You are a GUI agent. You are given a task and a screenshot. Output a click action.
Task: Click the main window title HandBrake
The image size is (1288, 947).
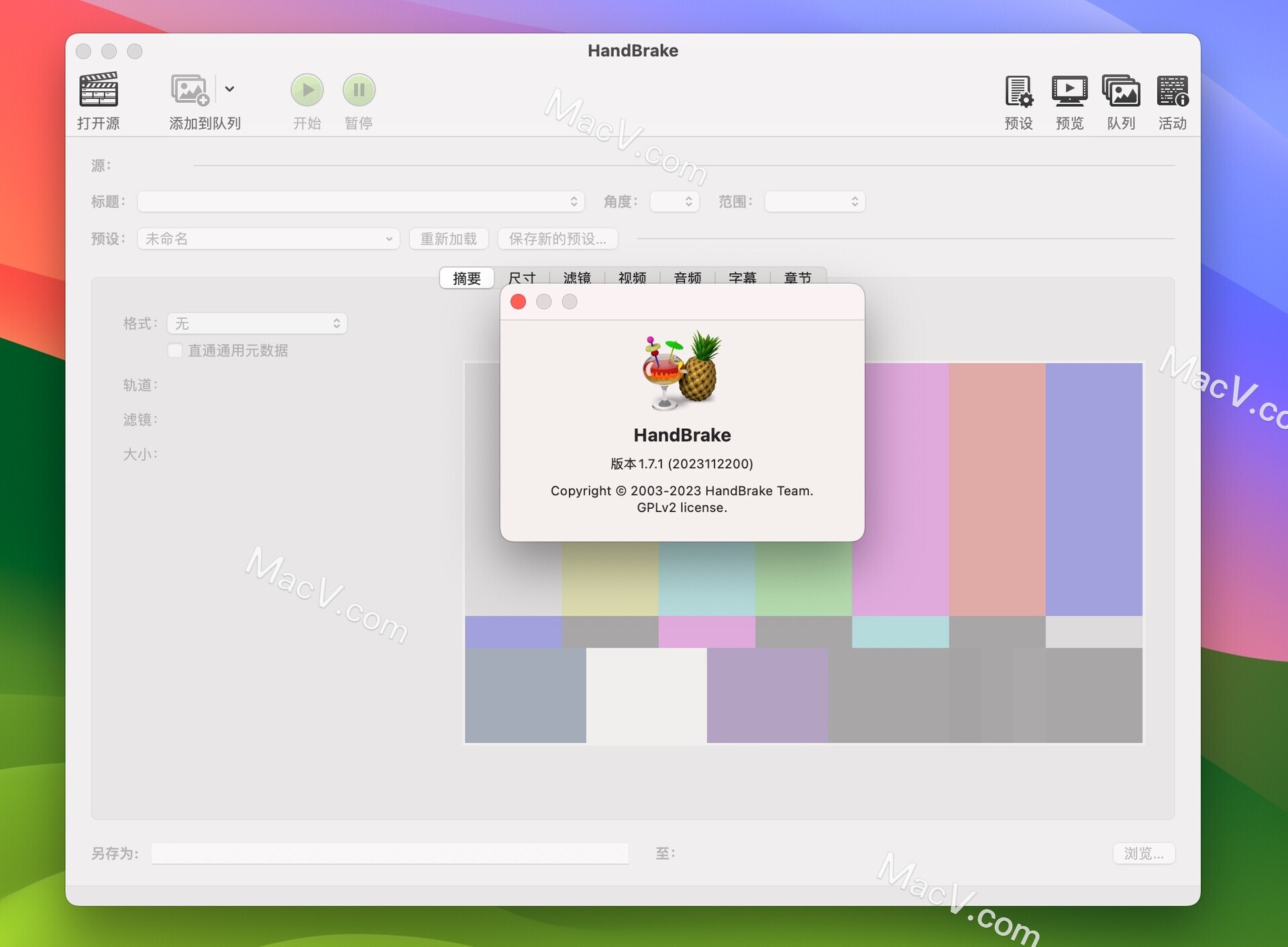tap(633, 50)
